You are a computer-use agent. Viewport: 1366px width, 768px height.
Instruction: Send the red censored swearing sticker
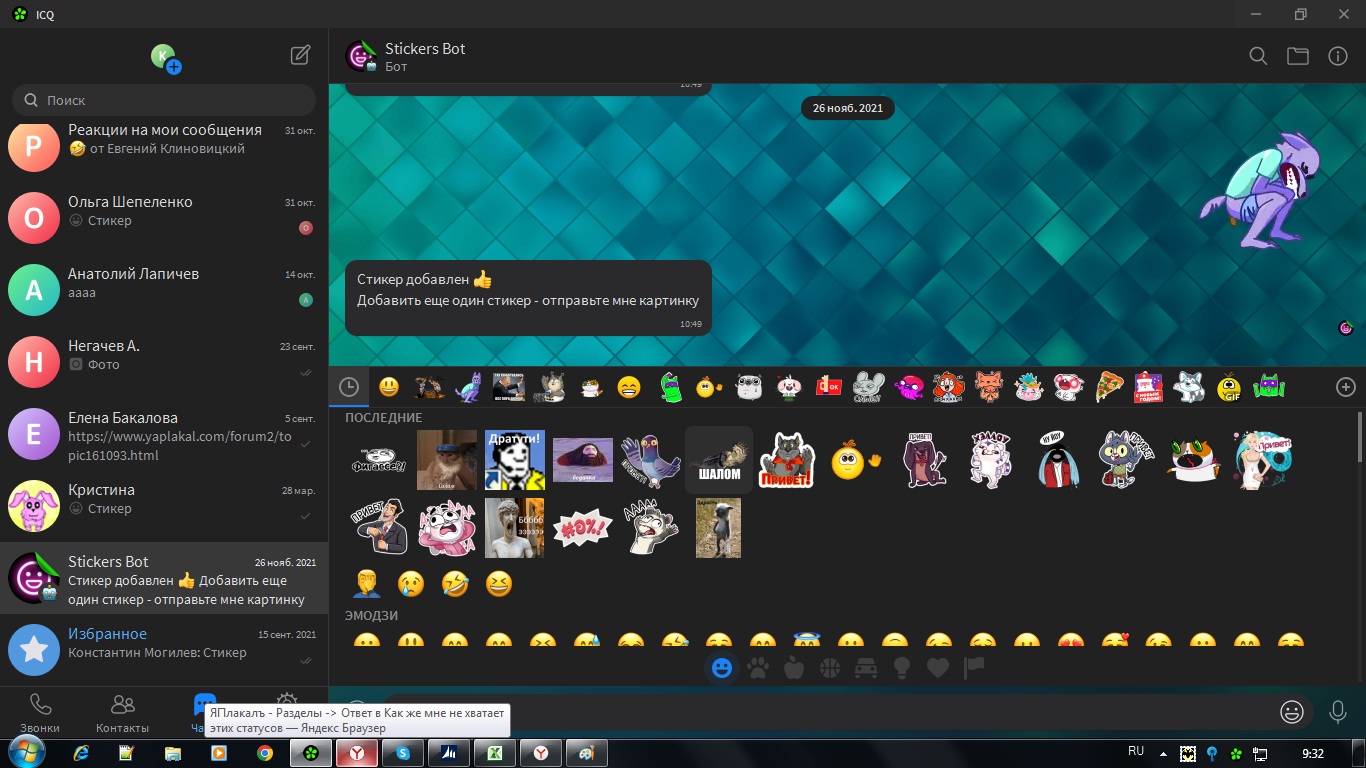click(x=583, y=528)
